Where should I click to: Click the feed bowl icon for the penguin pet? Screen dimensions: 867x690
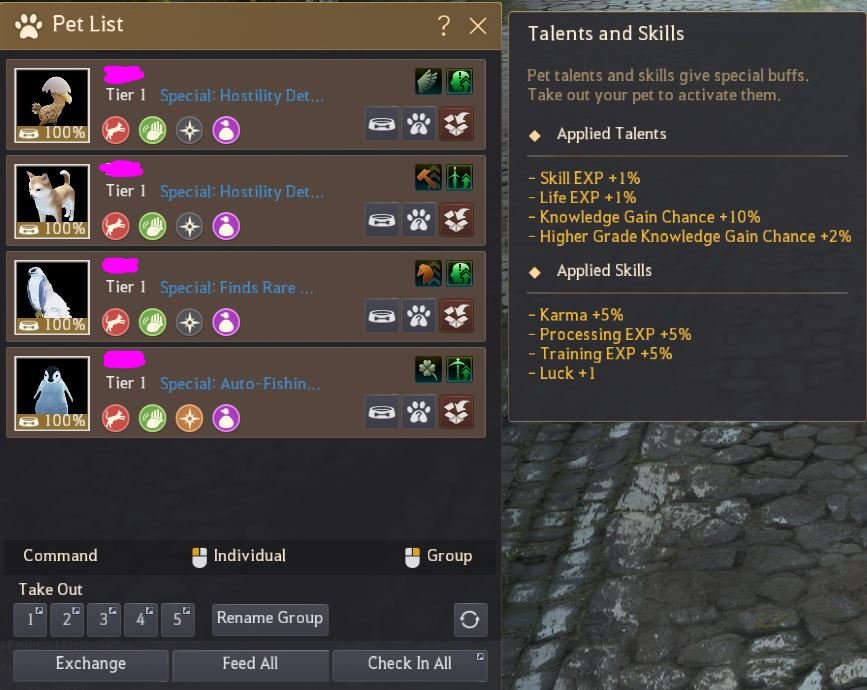click(x=382, y=412)
